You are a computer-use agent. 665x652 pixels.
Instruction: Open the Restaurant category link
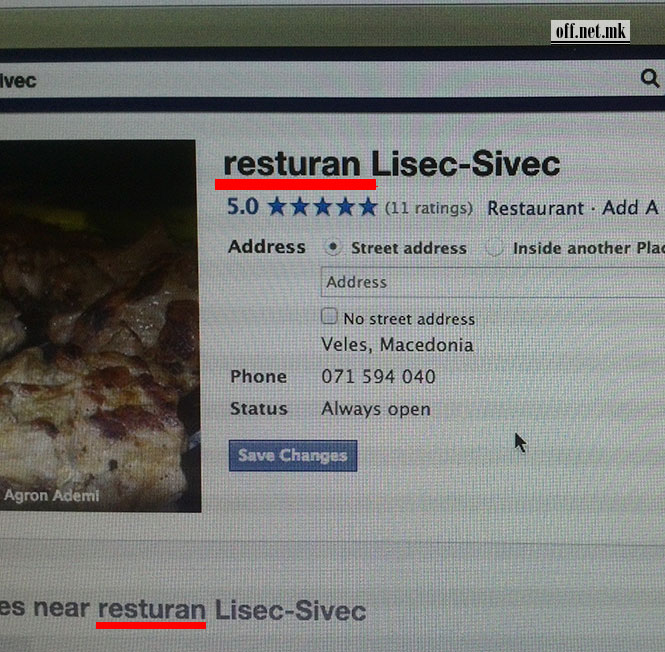click(535, 208)
